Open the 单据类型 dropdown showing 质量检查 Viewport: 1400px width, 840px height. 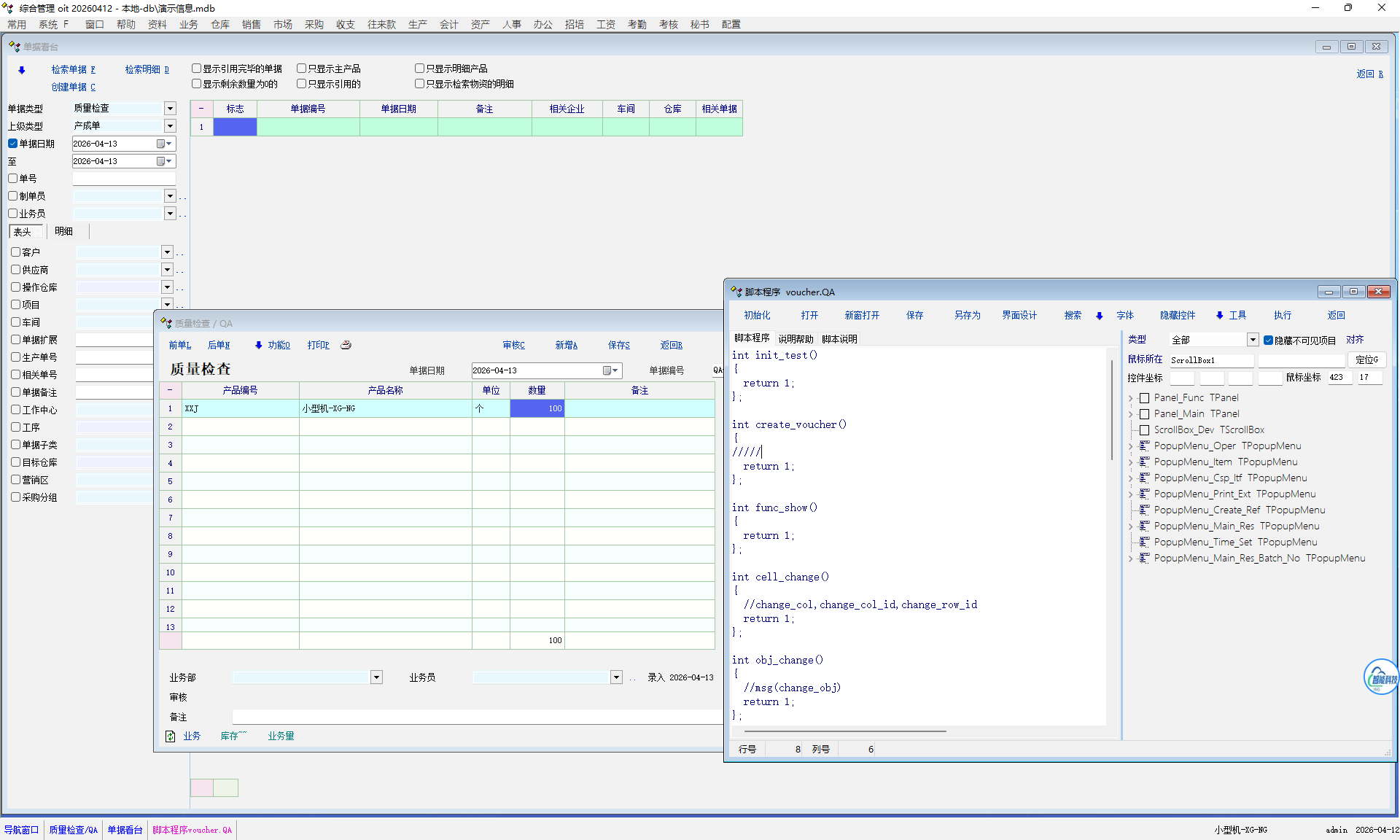[x=170, y=109]
